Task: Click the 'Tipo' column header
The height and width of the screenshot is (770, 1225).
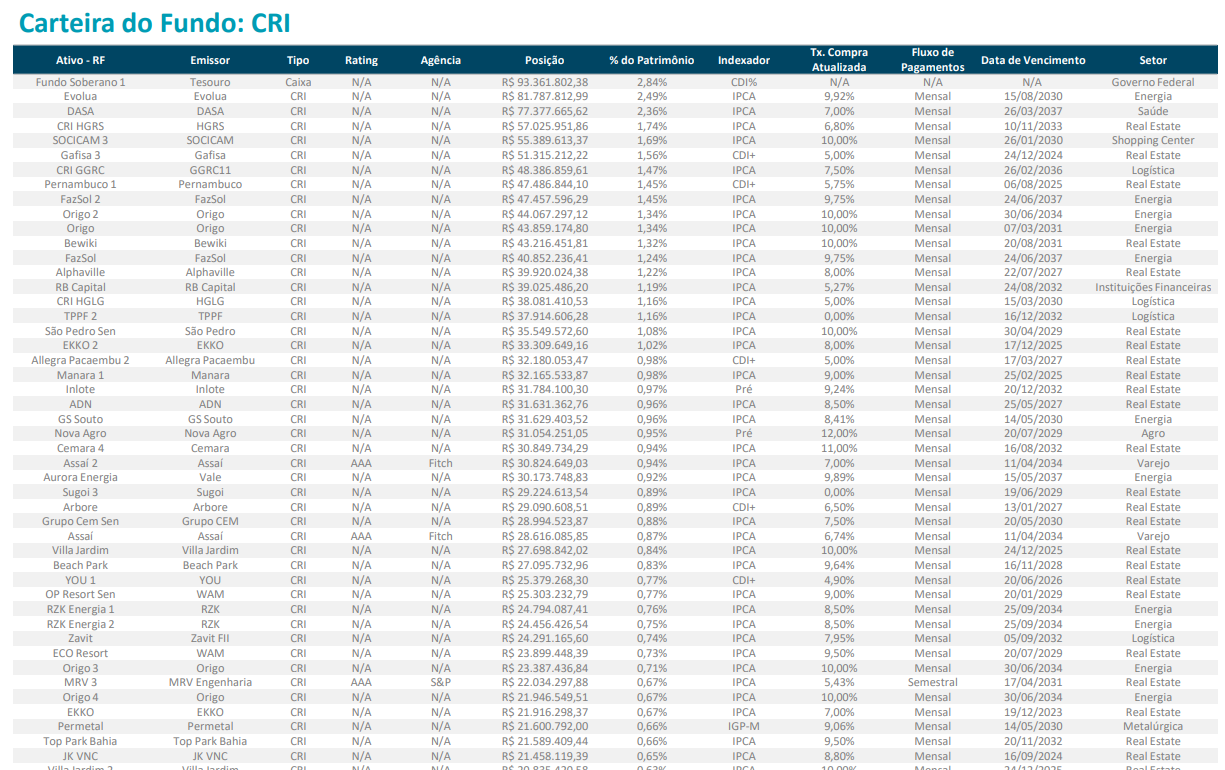Action: (x=298, y=60)
